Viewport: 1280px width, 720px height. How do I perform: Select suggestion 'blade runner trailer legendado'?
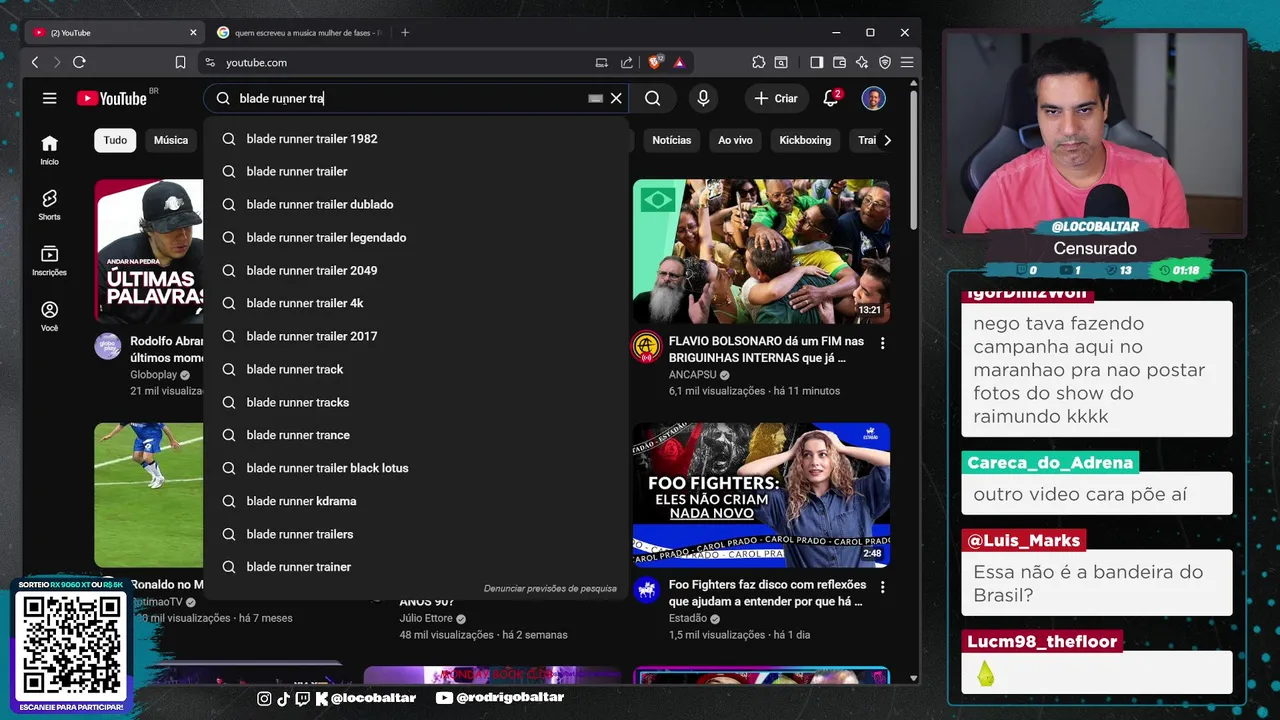coord(416,237)
